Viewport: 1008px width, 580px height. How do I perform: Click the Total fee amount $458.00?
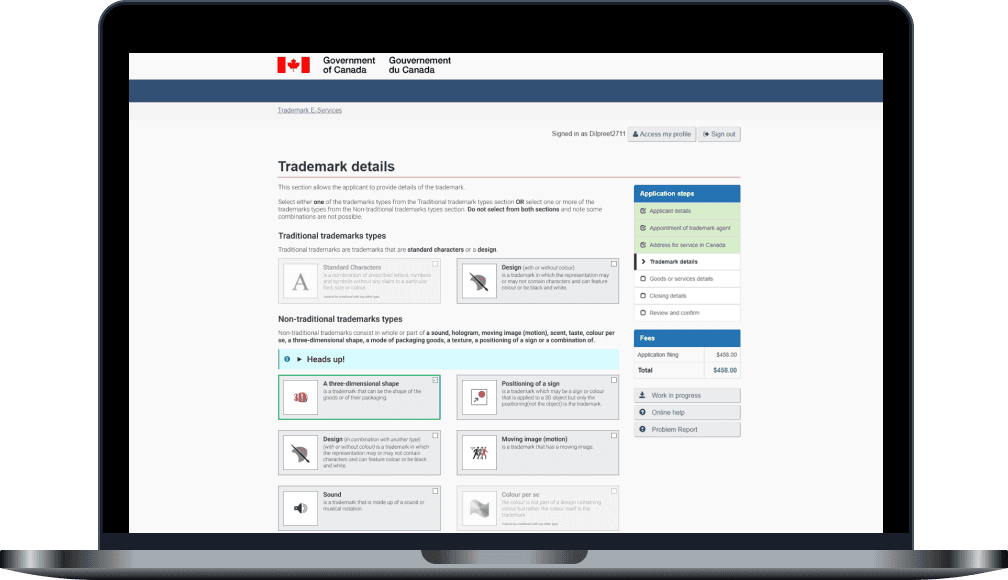(725, 370)
